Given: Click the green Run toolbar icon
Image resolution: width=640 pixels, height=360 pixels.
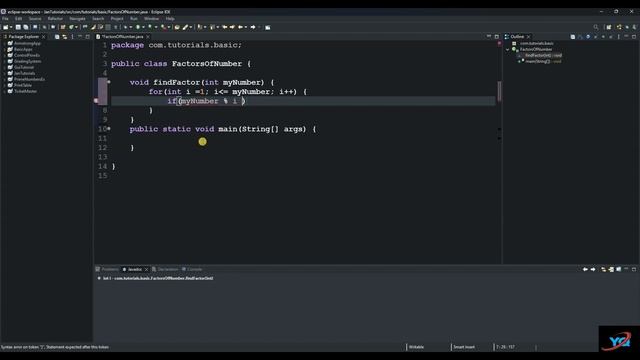Looking at the screenshot, I should (x=138, y=27).
